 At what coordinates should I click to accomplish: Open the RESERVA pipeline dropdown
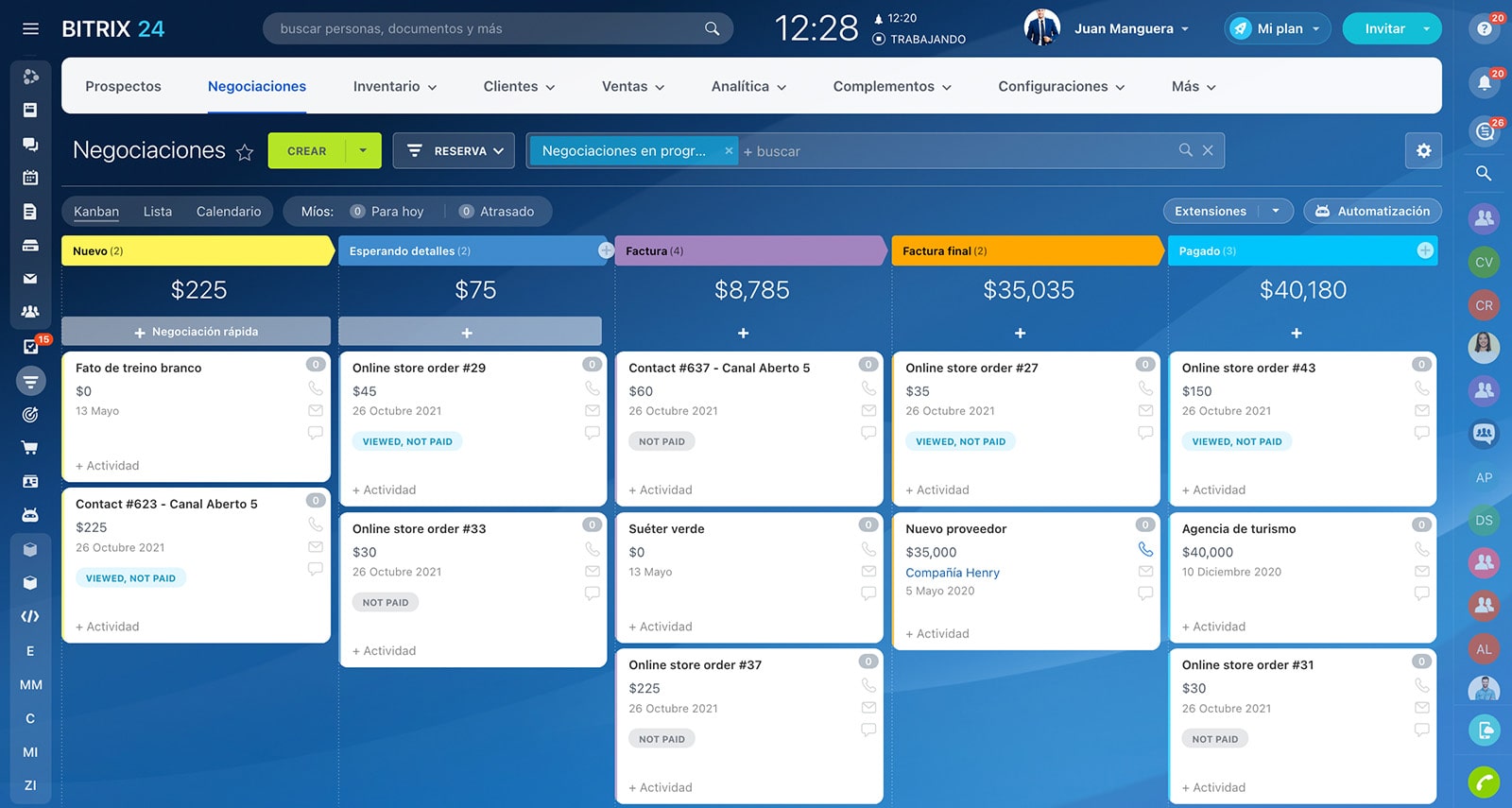(454, 151)
